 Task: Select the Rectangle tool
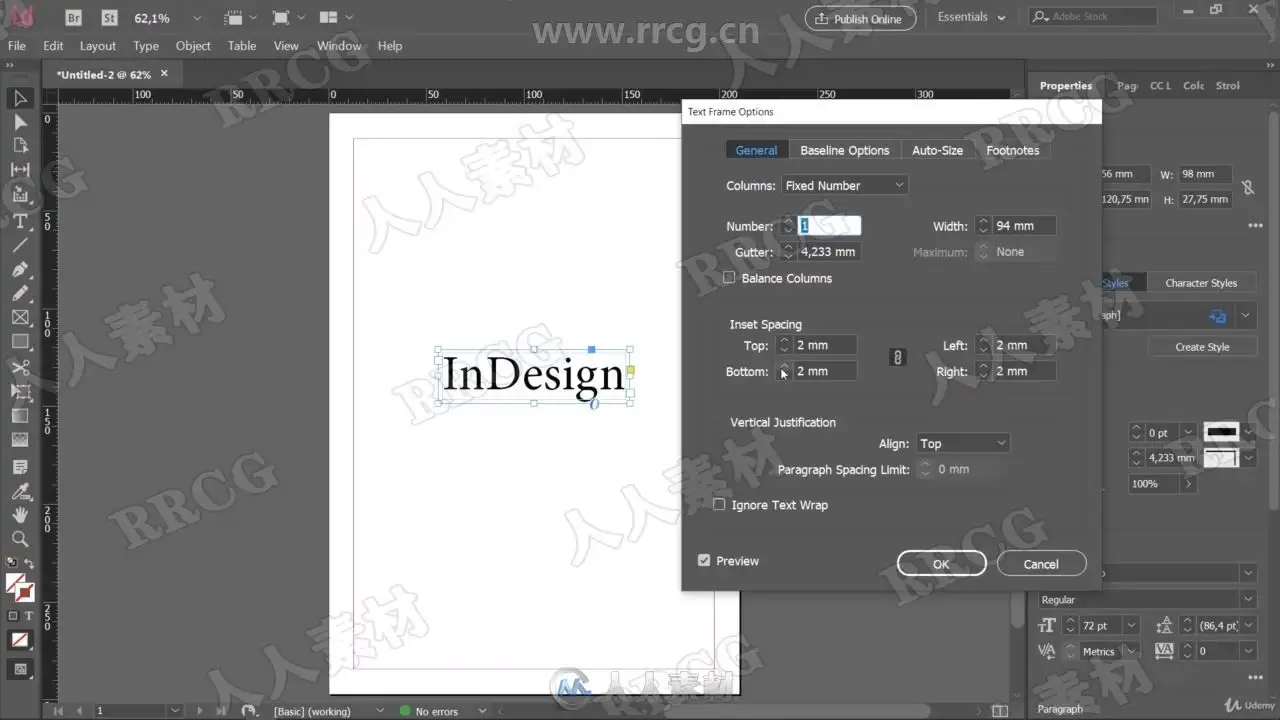point(20,342)
